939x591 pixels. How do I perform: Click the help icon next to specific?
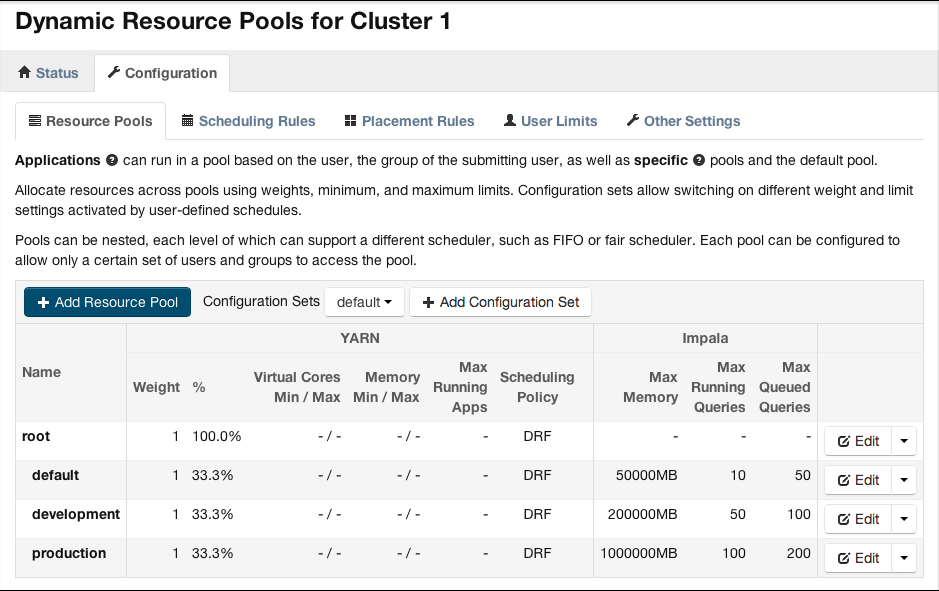(x=697, y=159)
